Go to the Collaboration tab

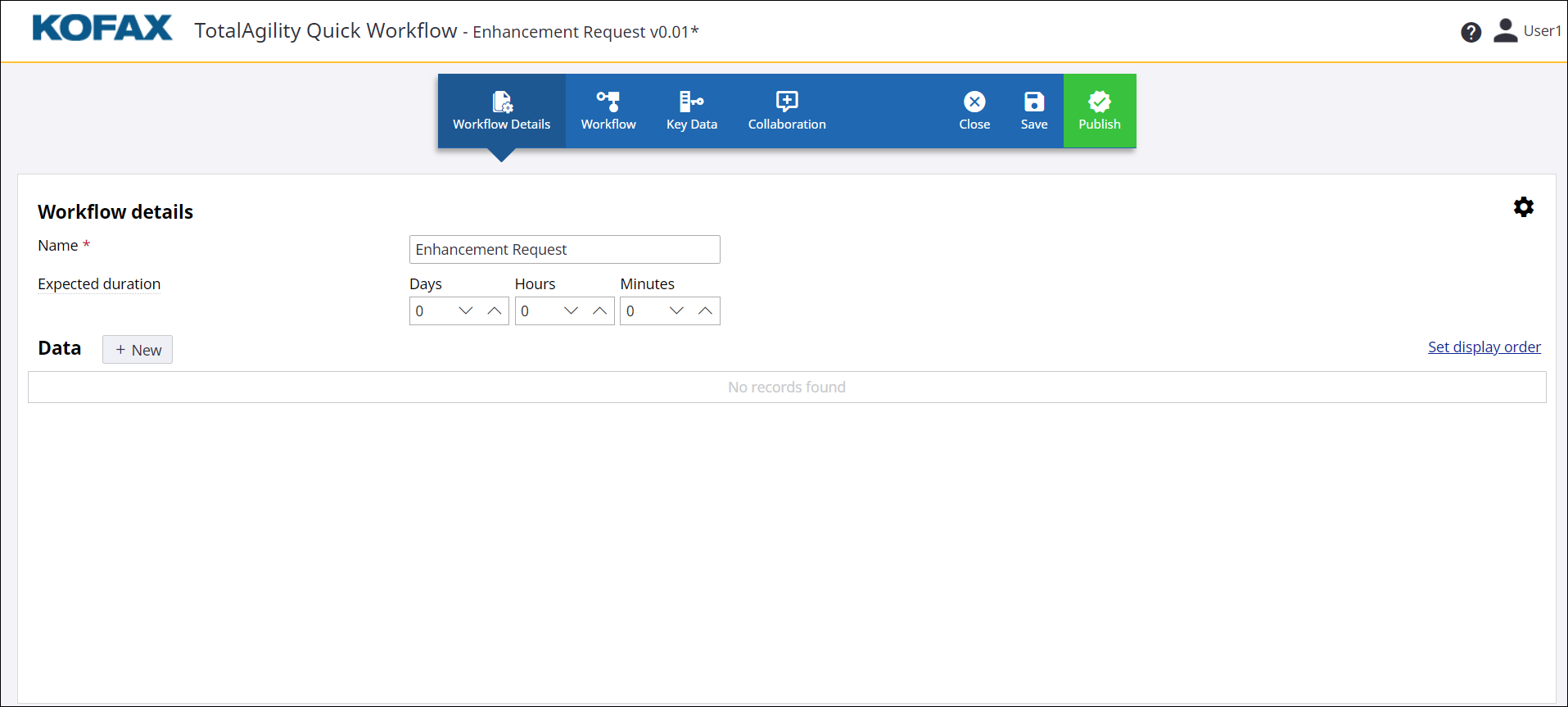pos(787,111)
